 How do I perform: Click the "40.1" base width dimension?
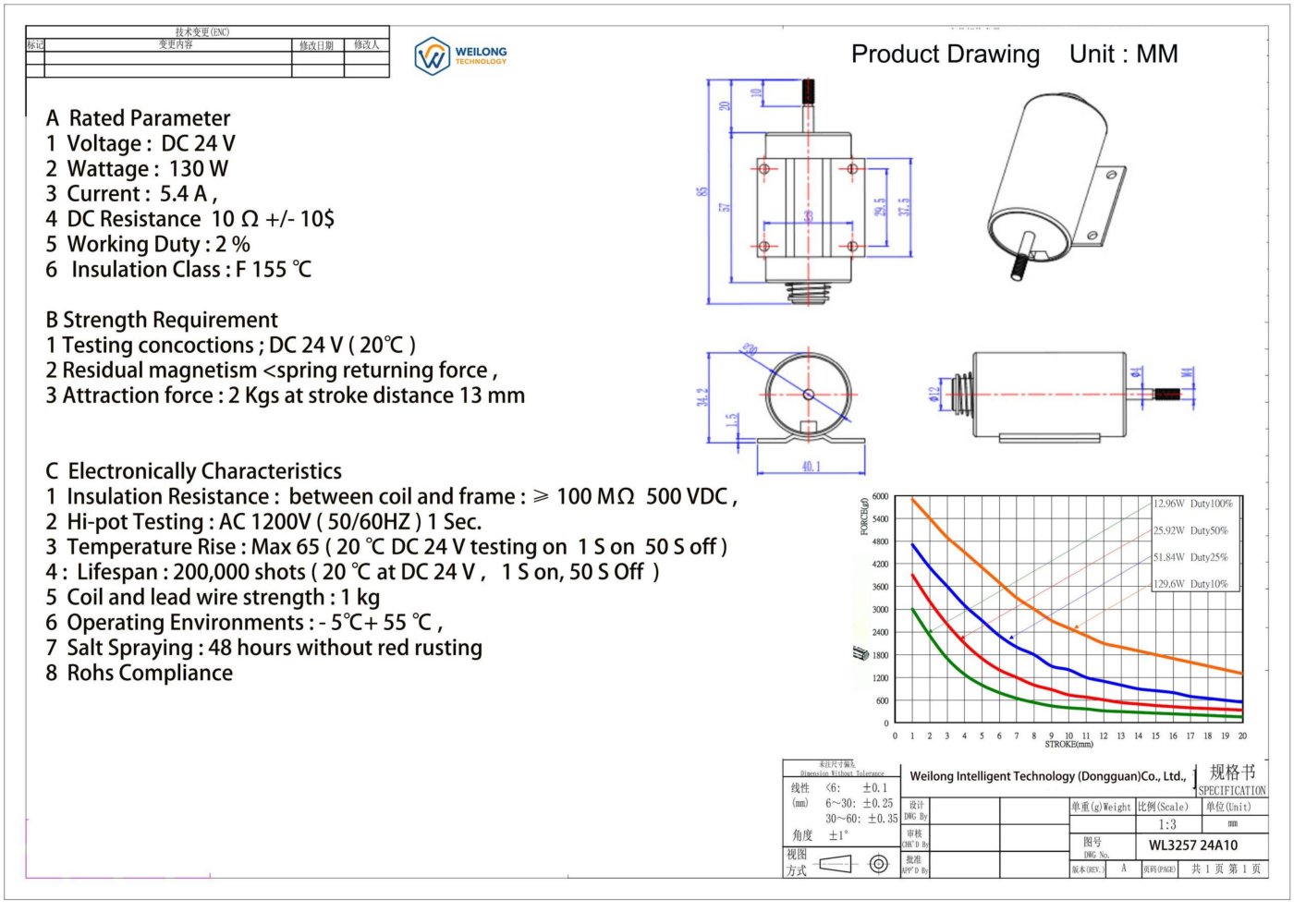(x=811, y=467)
